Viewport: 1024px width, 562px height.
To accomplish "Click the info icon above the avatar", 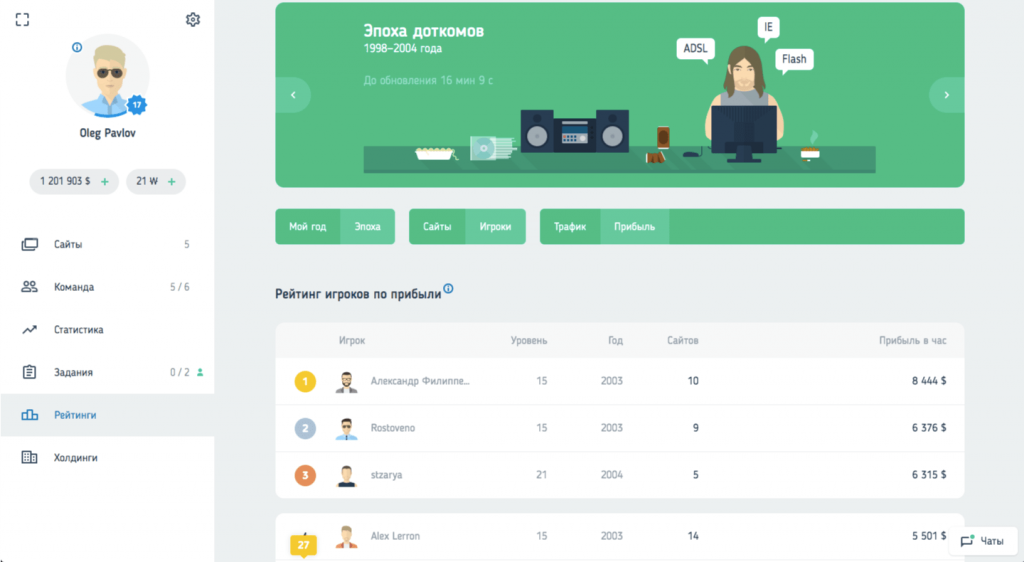I will click(77, 47).
